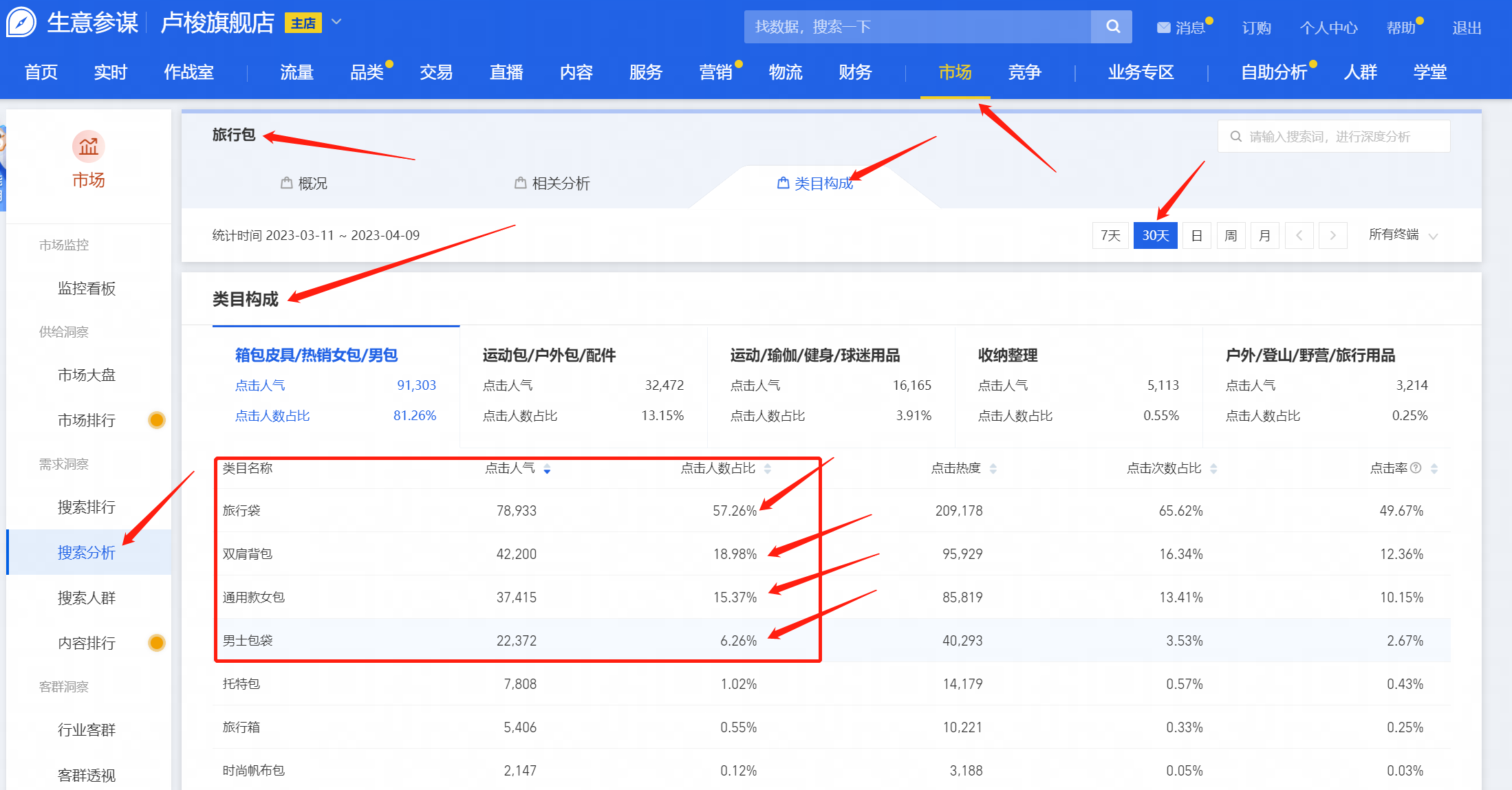This screenshot has width=1512, height=790.
Task: Sort by 点击人气 column arrow icon
Action: pos(547,469)
